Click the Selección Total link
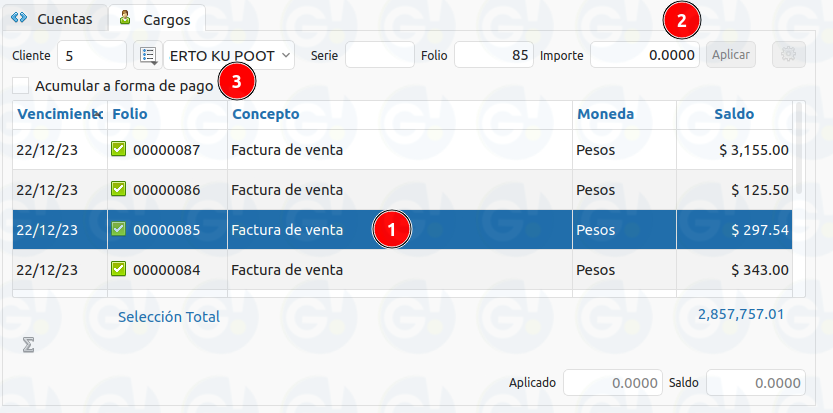Screen dimensions: 833x413 pos(169,317)
